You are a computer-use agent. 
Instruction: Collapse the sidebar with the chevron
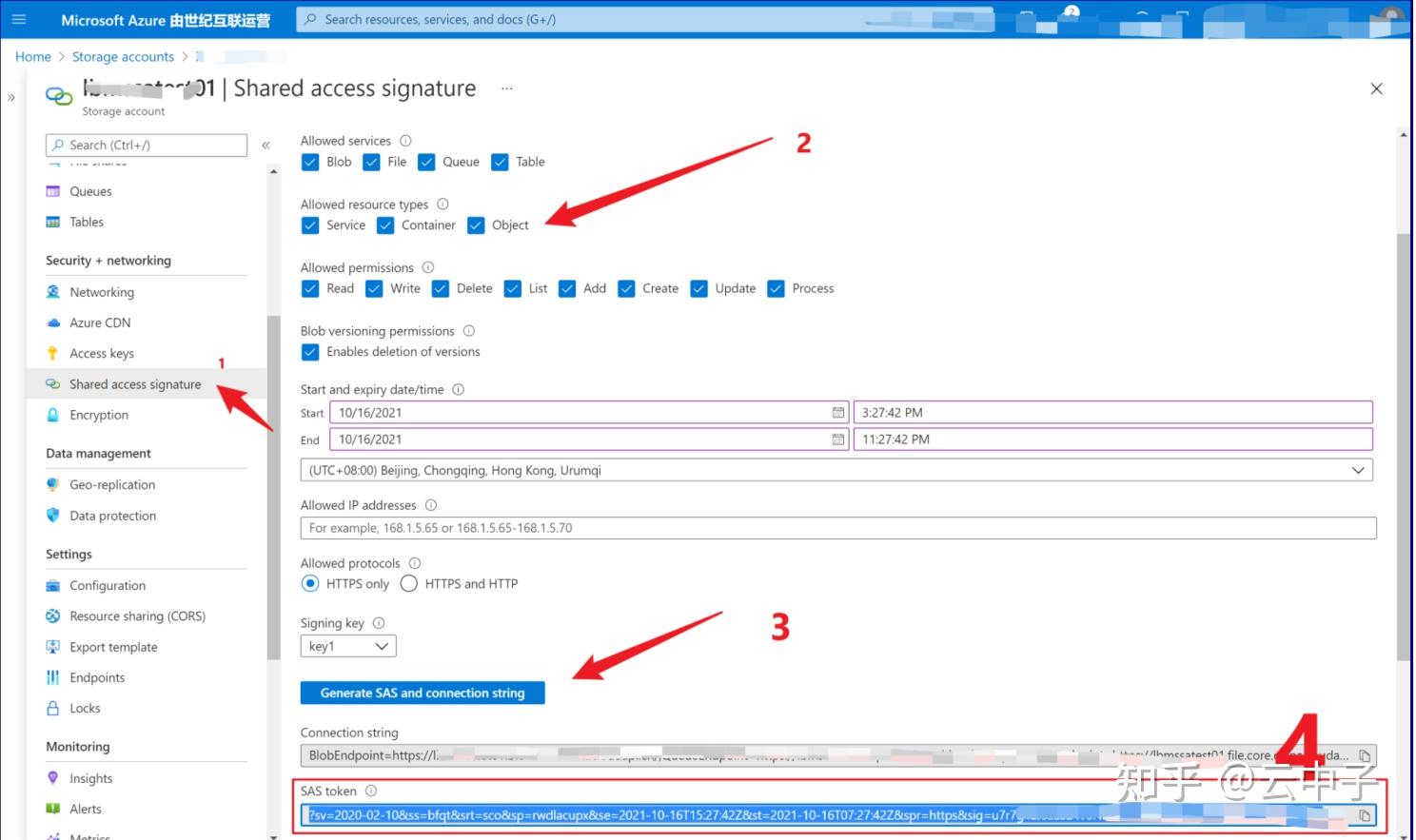point(266,145)
